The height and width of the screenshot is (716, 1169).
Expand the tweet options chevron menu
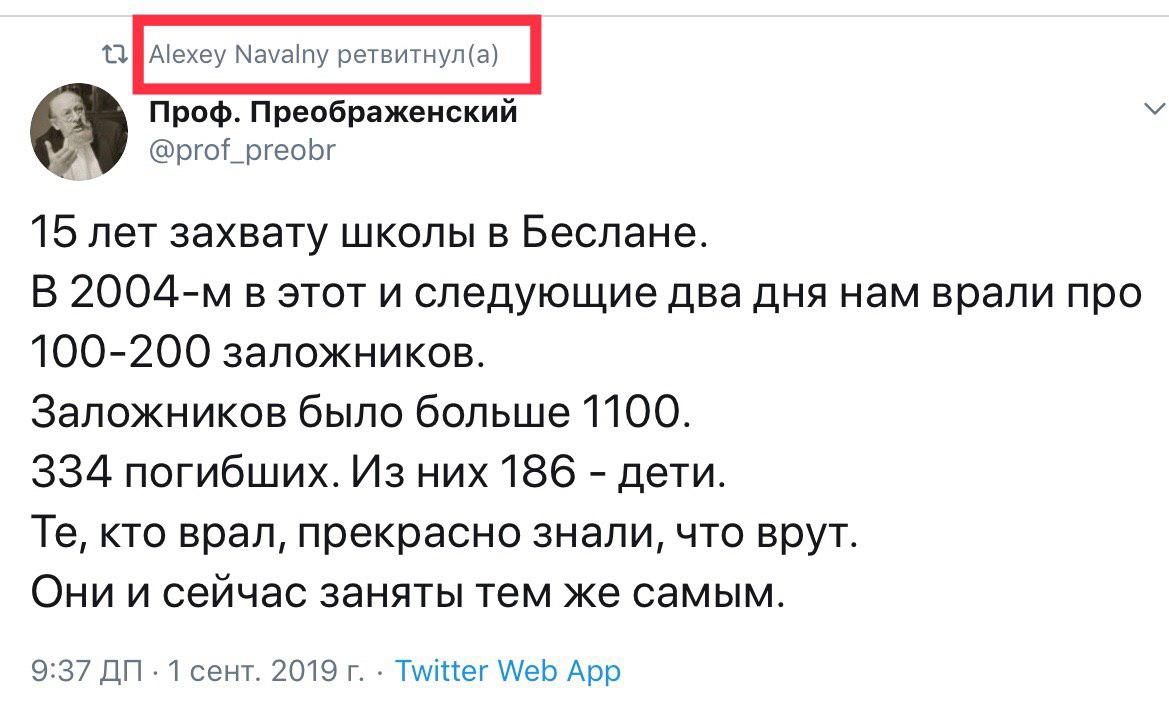tap(1153, 108)
